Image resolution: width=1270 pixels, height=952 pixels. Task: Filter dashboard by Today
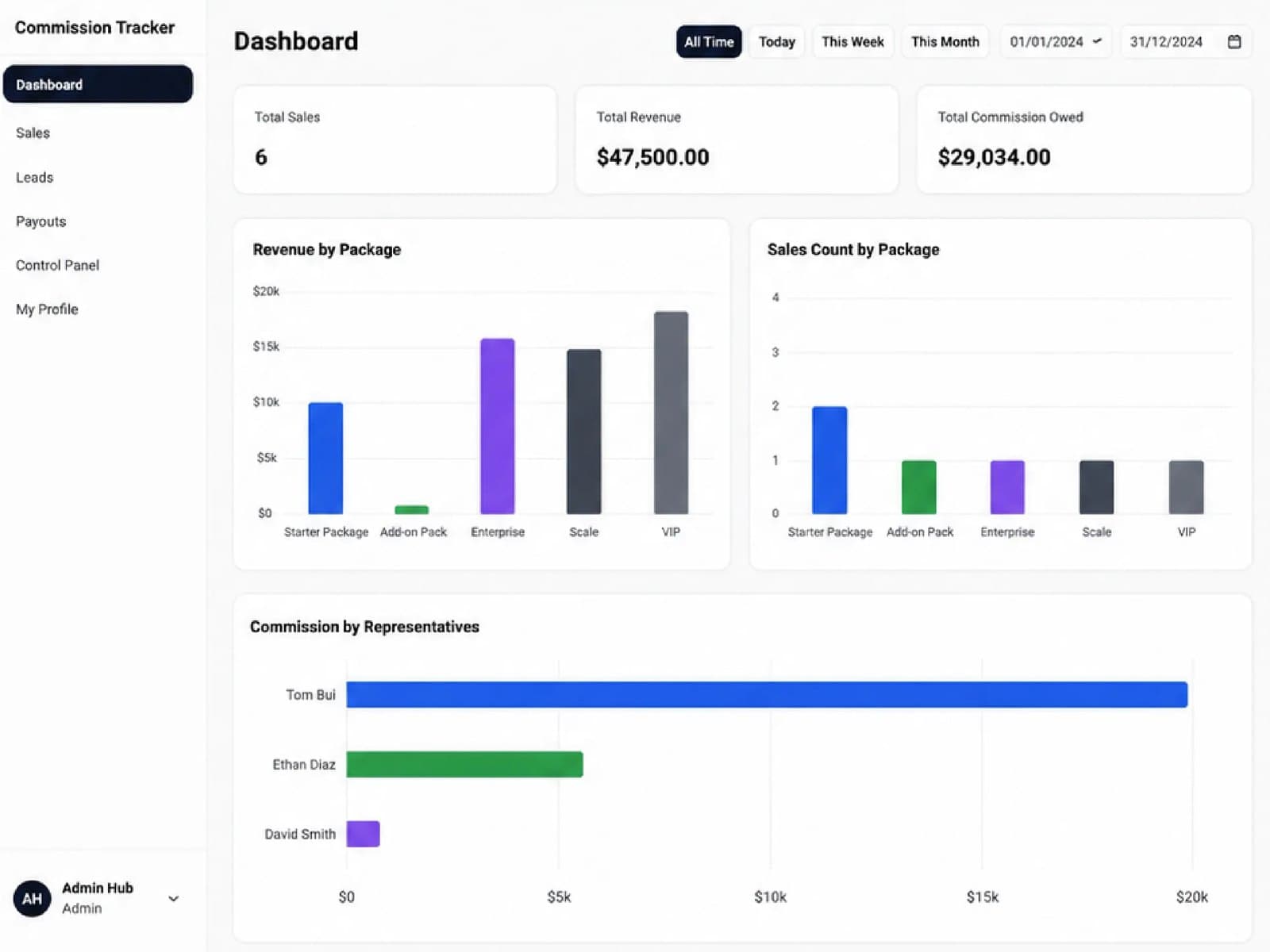click(x=777, y=42)
